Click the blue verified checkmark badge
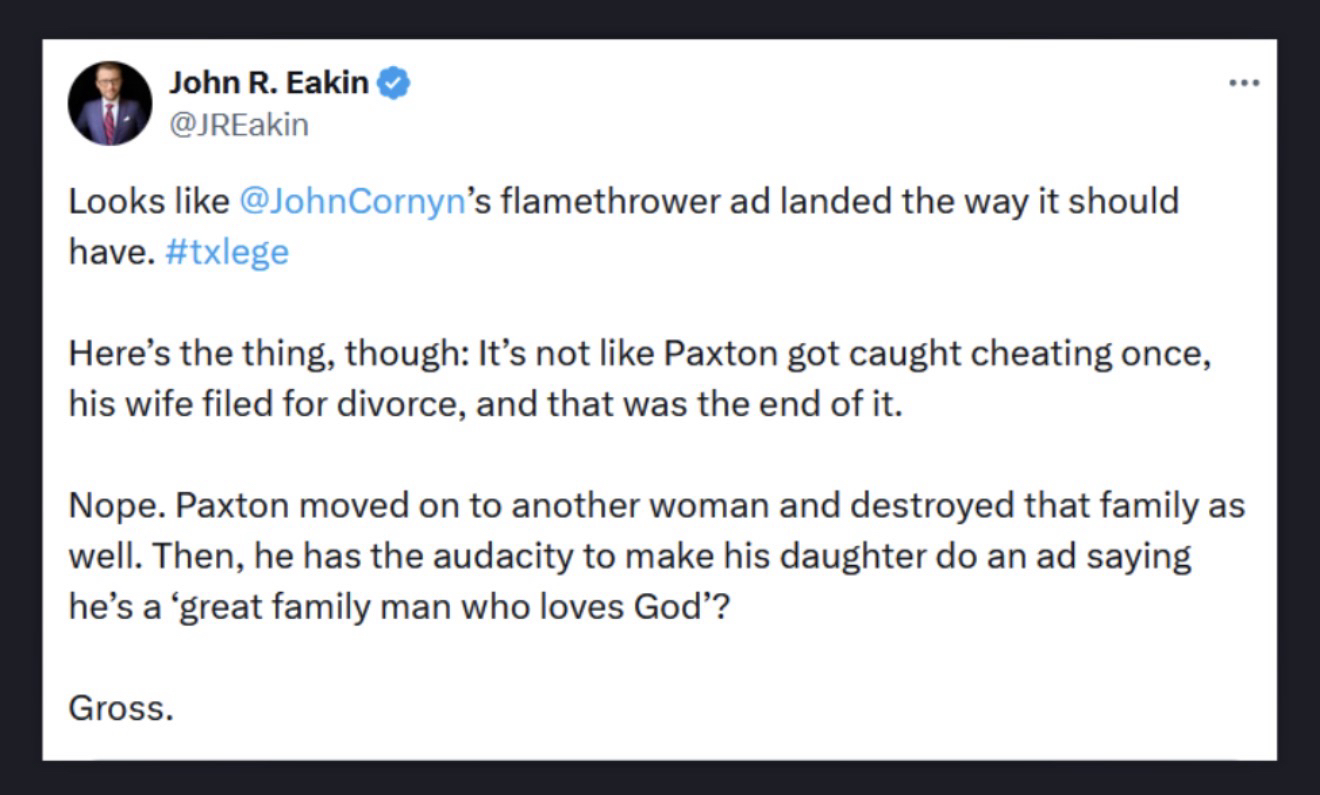Image resolution: width=1320 pixels, height=795 pixels. point(394,84)
